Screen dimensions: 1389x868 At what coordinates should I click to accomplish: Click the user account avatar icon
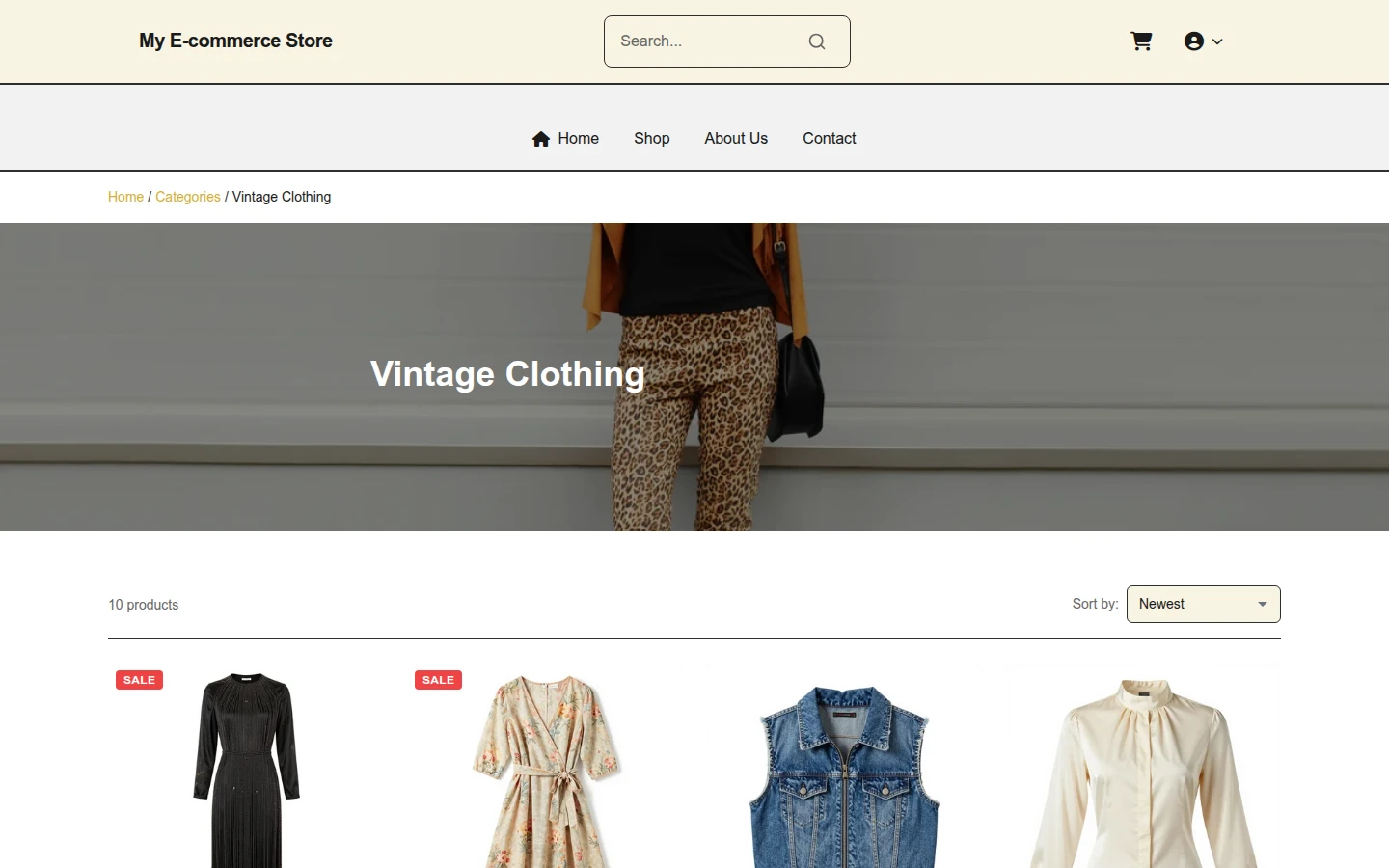(x=1194, y=41)
